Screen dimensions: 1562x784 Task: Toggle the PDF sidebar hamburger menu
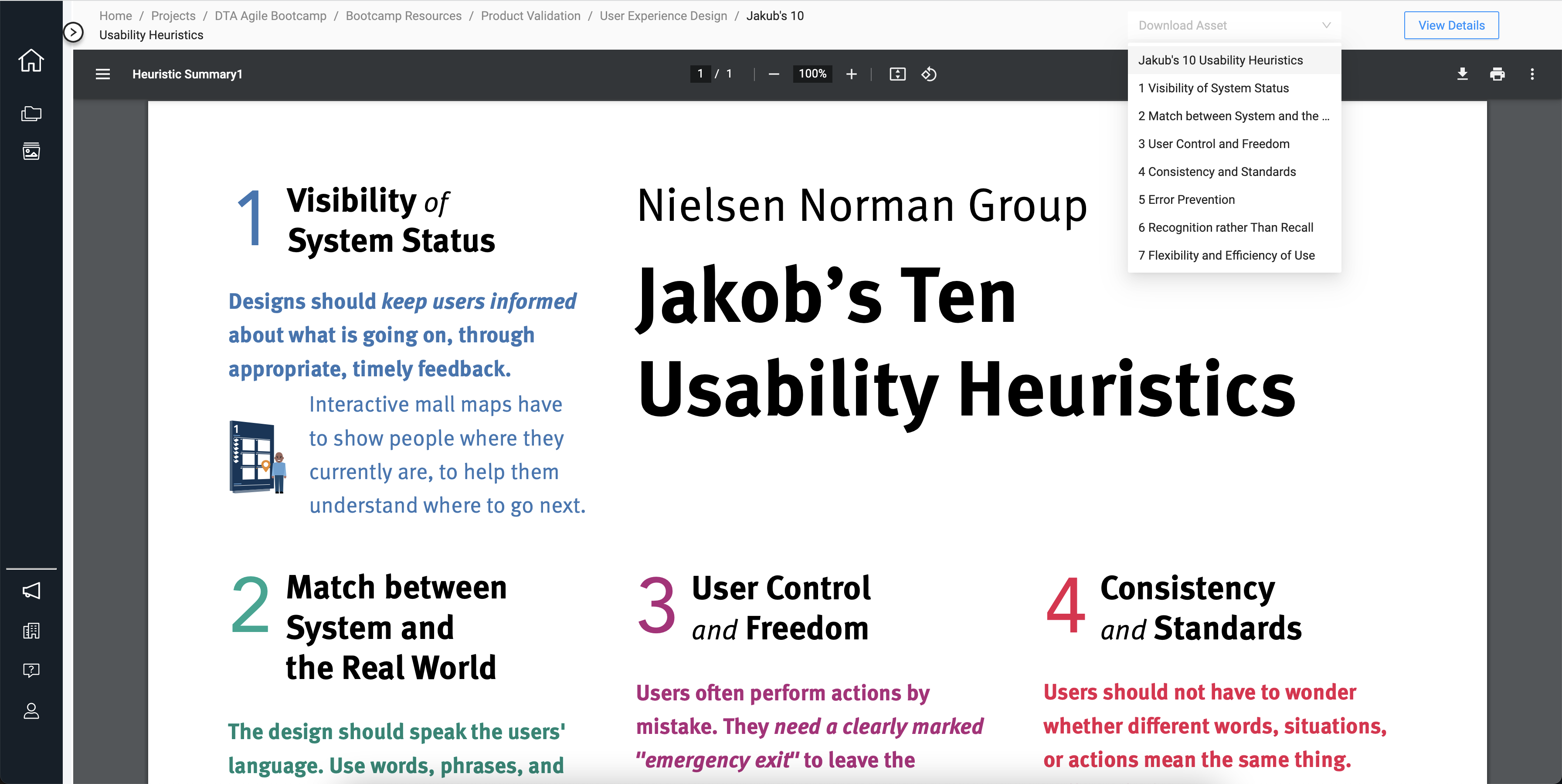point(102,74)
